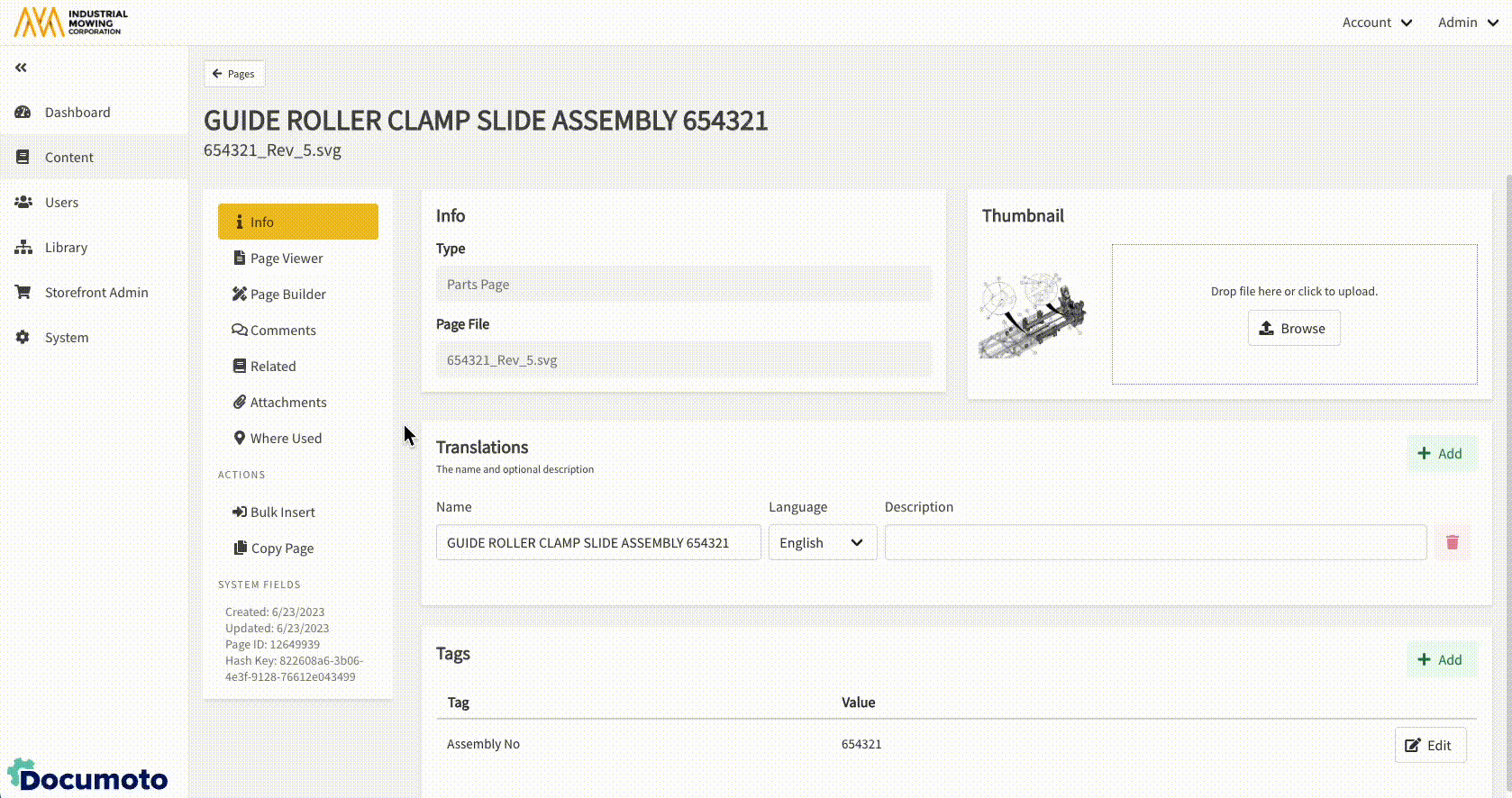Go to the Attachments tab
This screenshot has width=1512, height=798.
point(287,403)
